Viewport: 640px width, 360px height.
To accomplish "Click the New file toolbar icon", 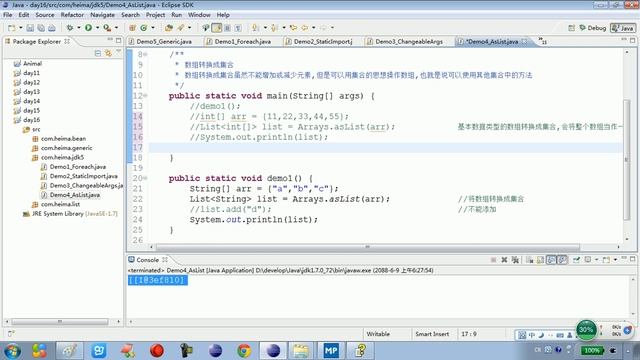I will pos(11,28).
